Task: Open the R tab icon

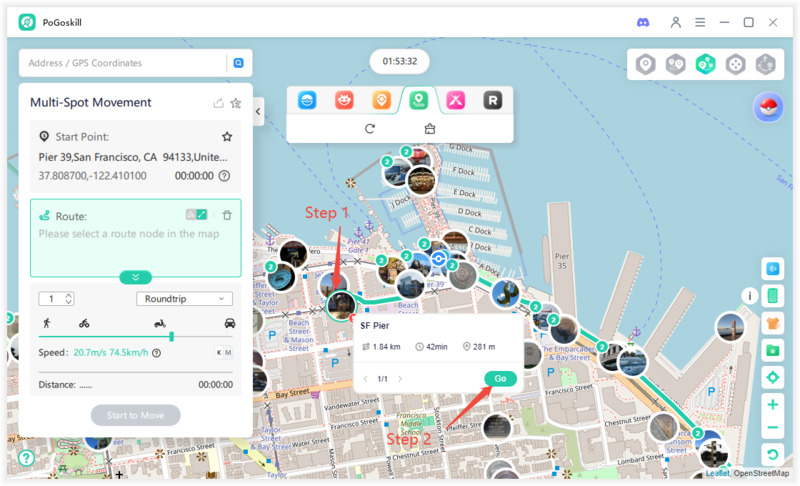Action: pyautogui.click(x=493, y=100)
